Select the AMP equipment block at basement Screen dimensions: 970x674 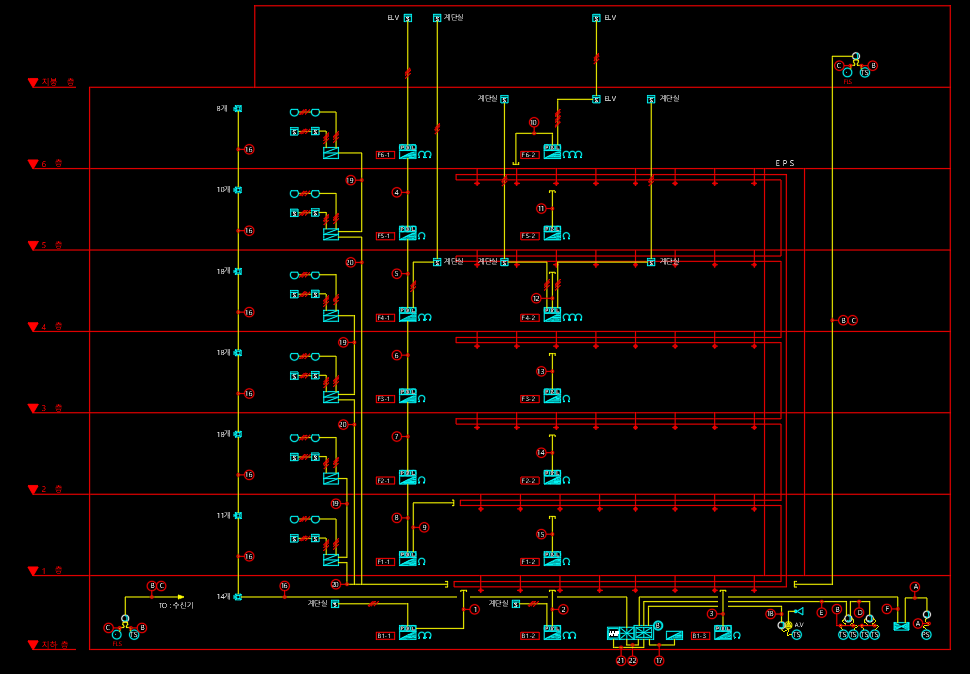tap(613, 633)
